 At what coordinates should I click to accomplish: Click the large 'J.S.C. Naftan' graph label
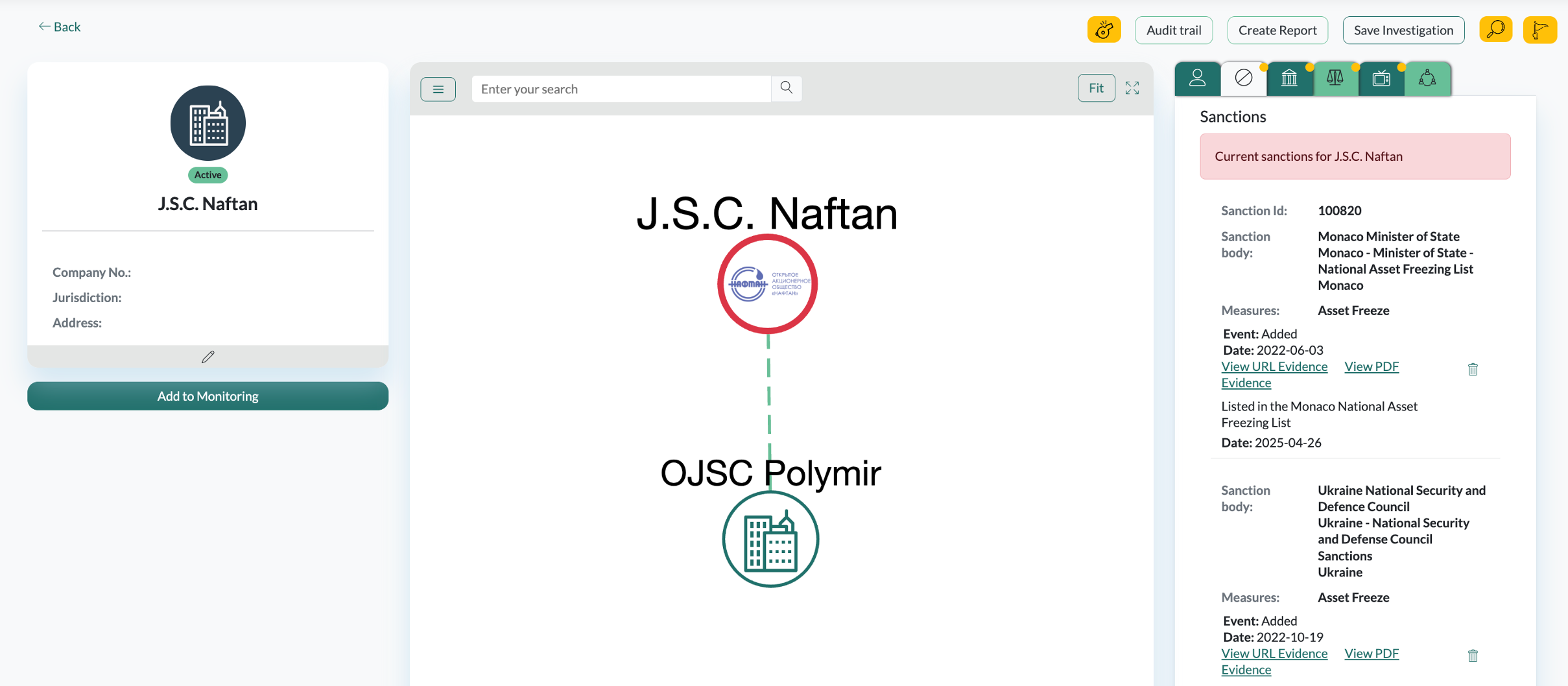(767, 214)
